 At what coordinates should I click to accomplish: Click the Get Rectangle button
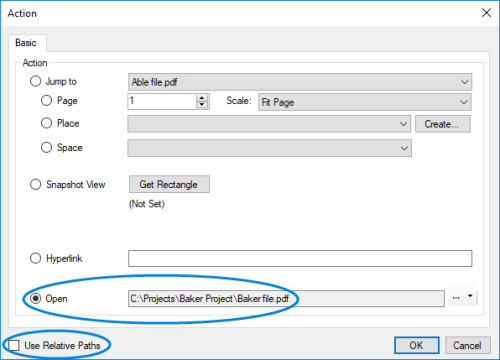(x=169, y=184)
